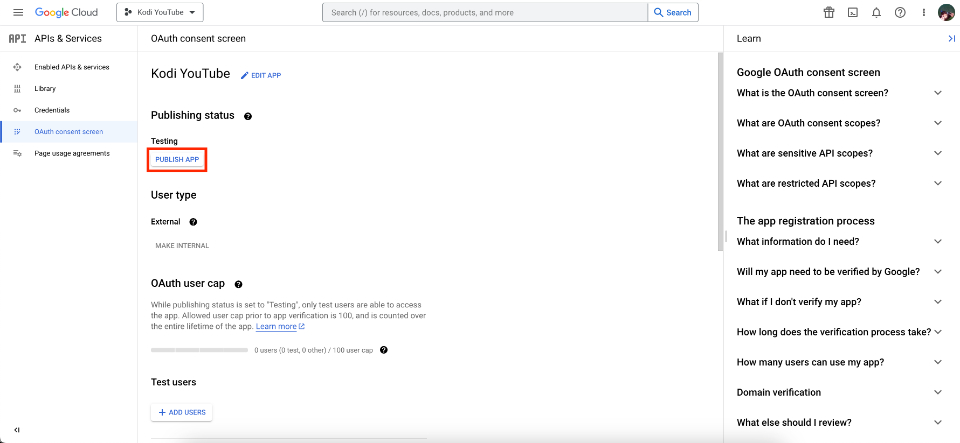Click the PUBLISH APP button
The height and width of the screenshot is (443, 960).
pyautogui.click(x=177, y=159)
